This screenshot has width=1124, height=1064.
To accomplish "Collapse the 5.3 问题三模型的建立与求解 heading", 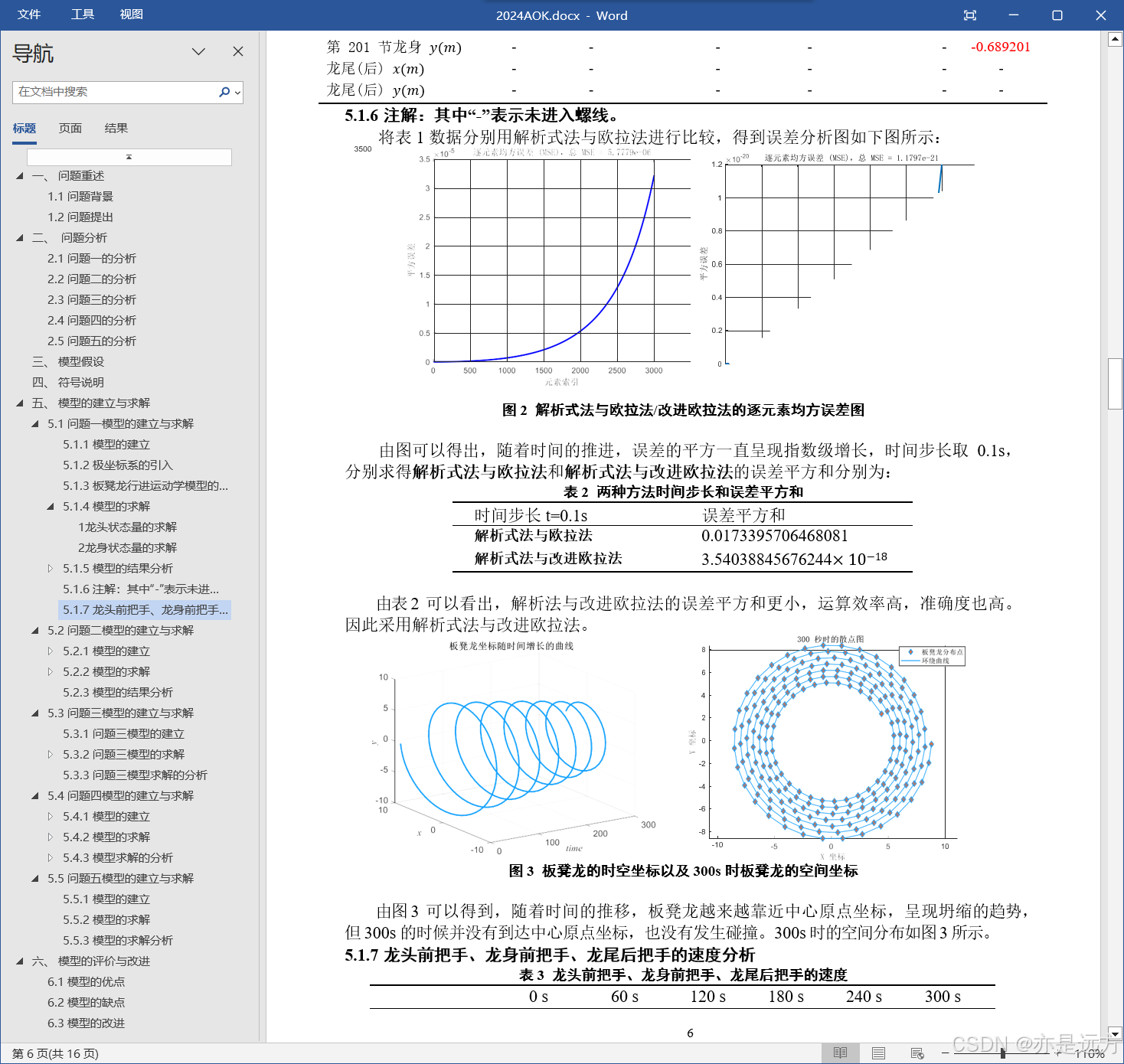I will click(35, 713).
